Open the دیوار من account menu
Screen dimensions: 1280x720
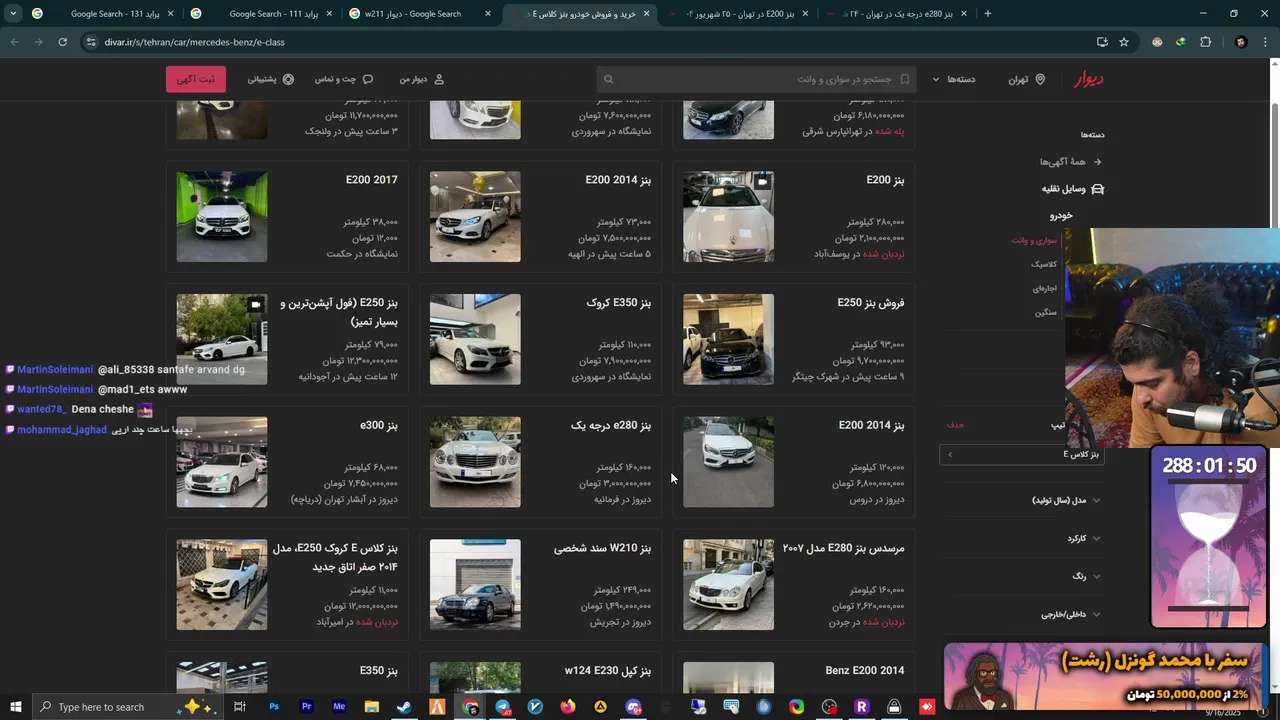[421, 79]
